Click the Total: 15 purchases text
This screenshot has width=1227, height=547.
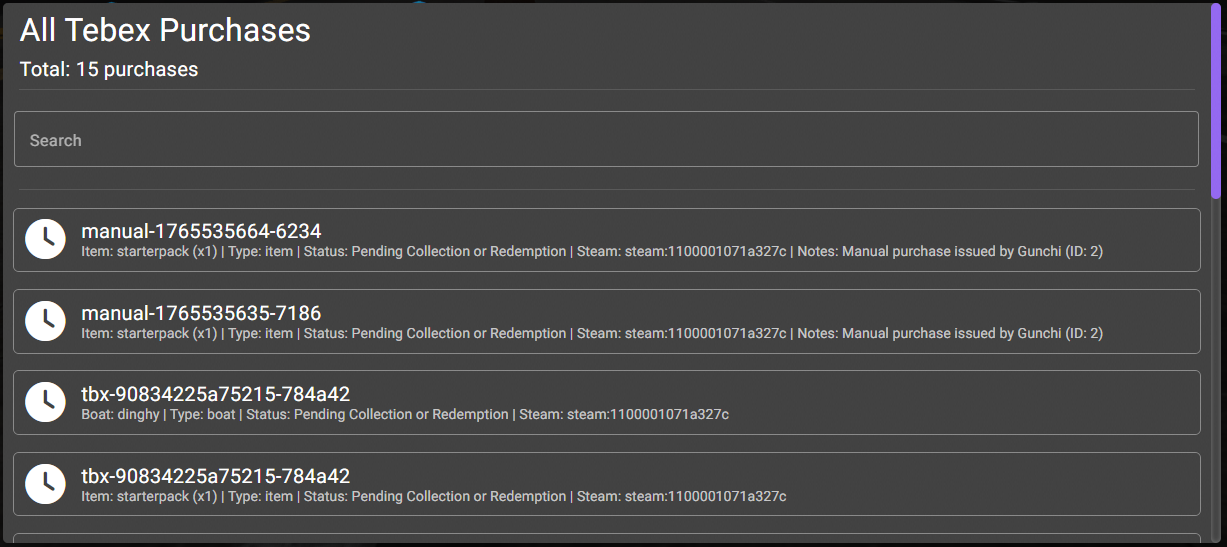[x=109, y=70]
